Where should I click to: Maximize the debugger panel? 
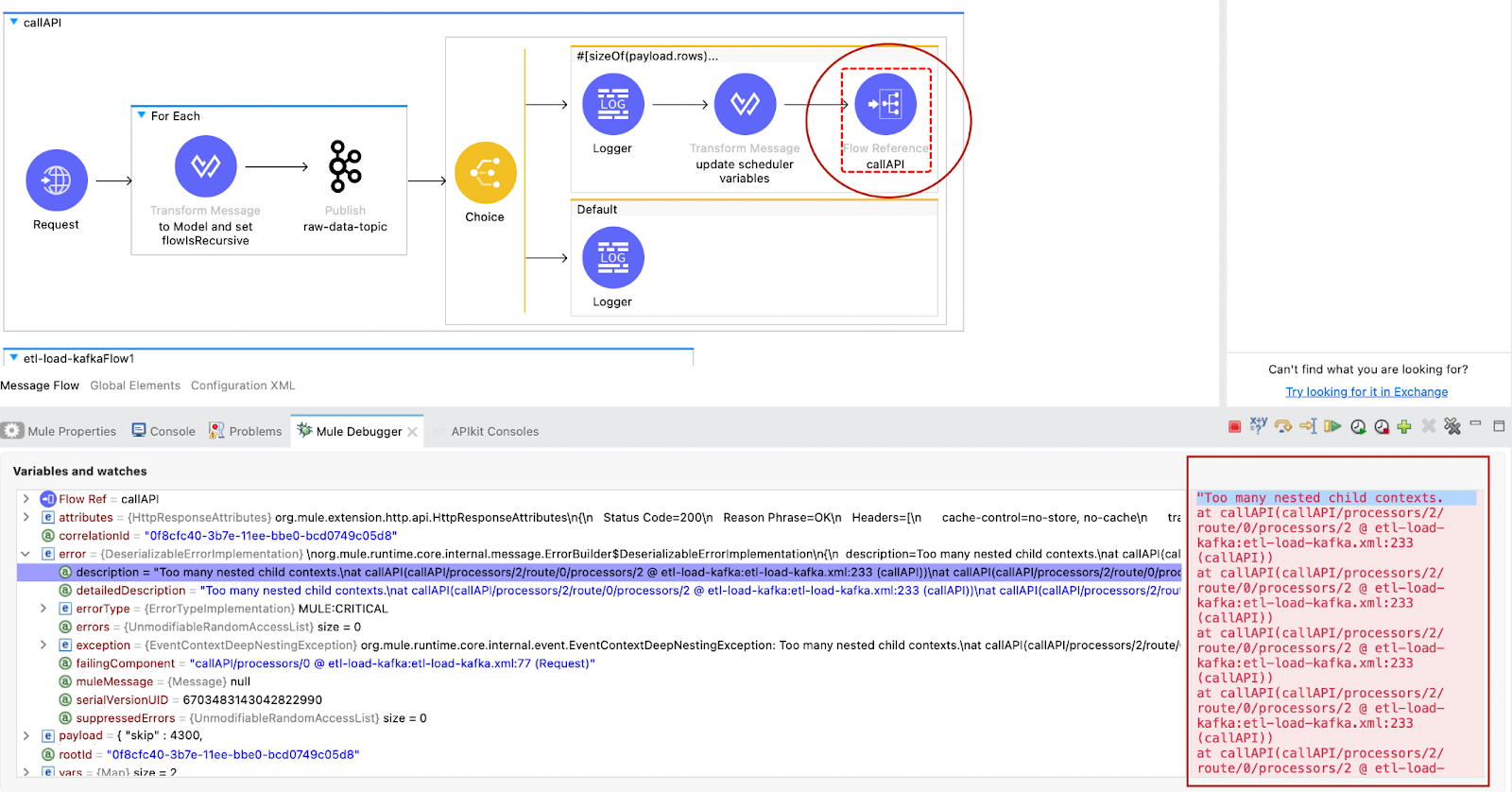(1499, 426)
